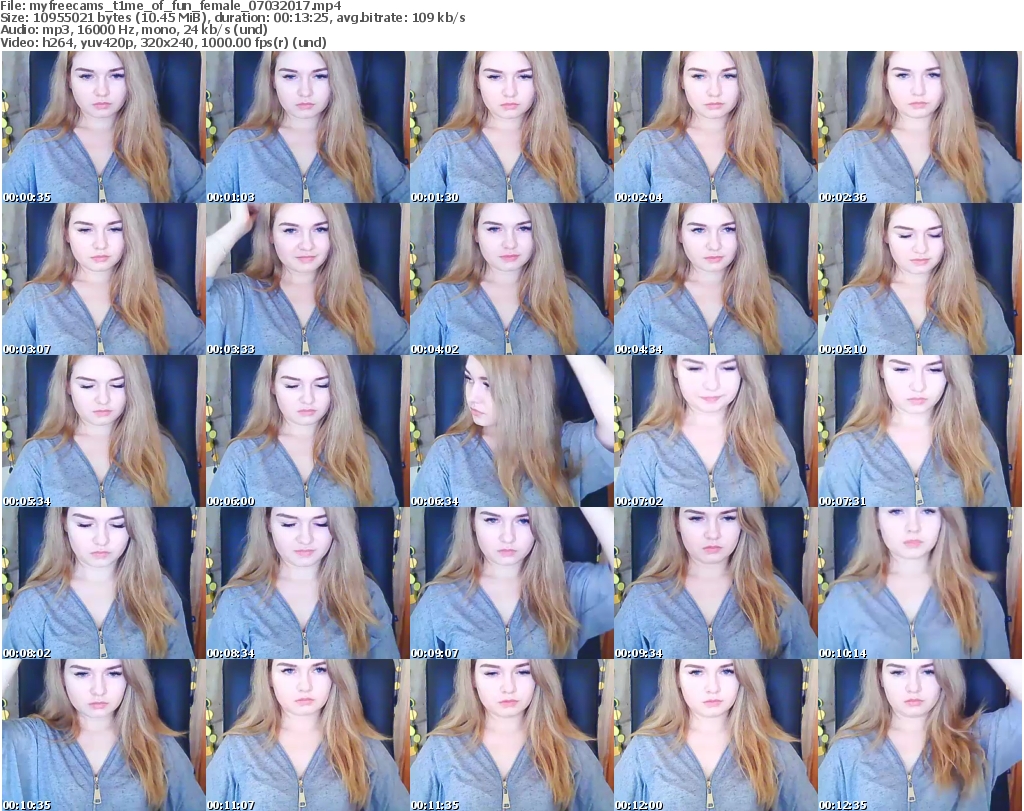Click the File name header line
This screenshot has width=1024, height=811.
click(171, 6)
